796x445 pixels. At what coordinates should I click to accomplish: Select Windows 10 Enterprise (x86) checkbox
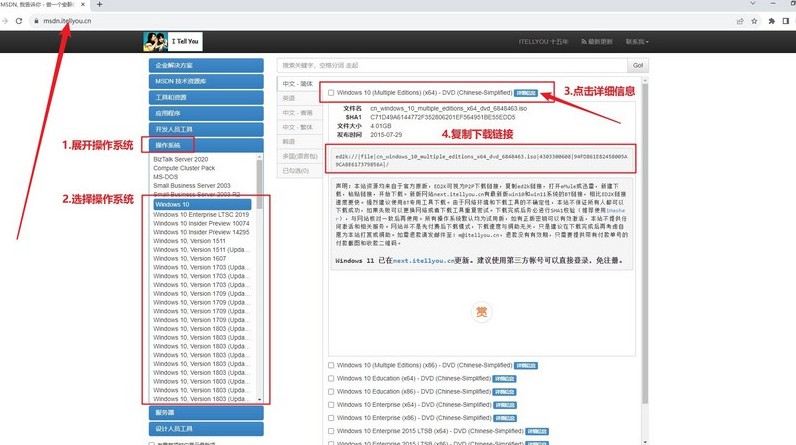pyautogui.click(x=331, y=417)
